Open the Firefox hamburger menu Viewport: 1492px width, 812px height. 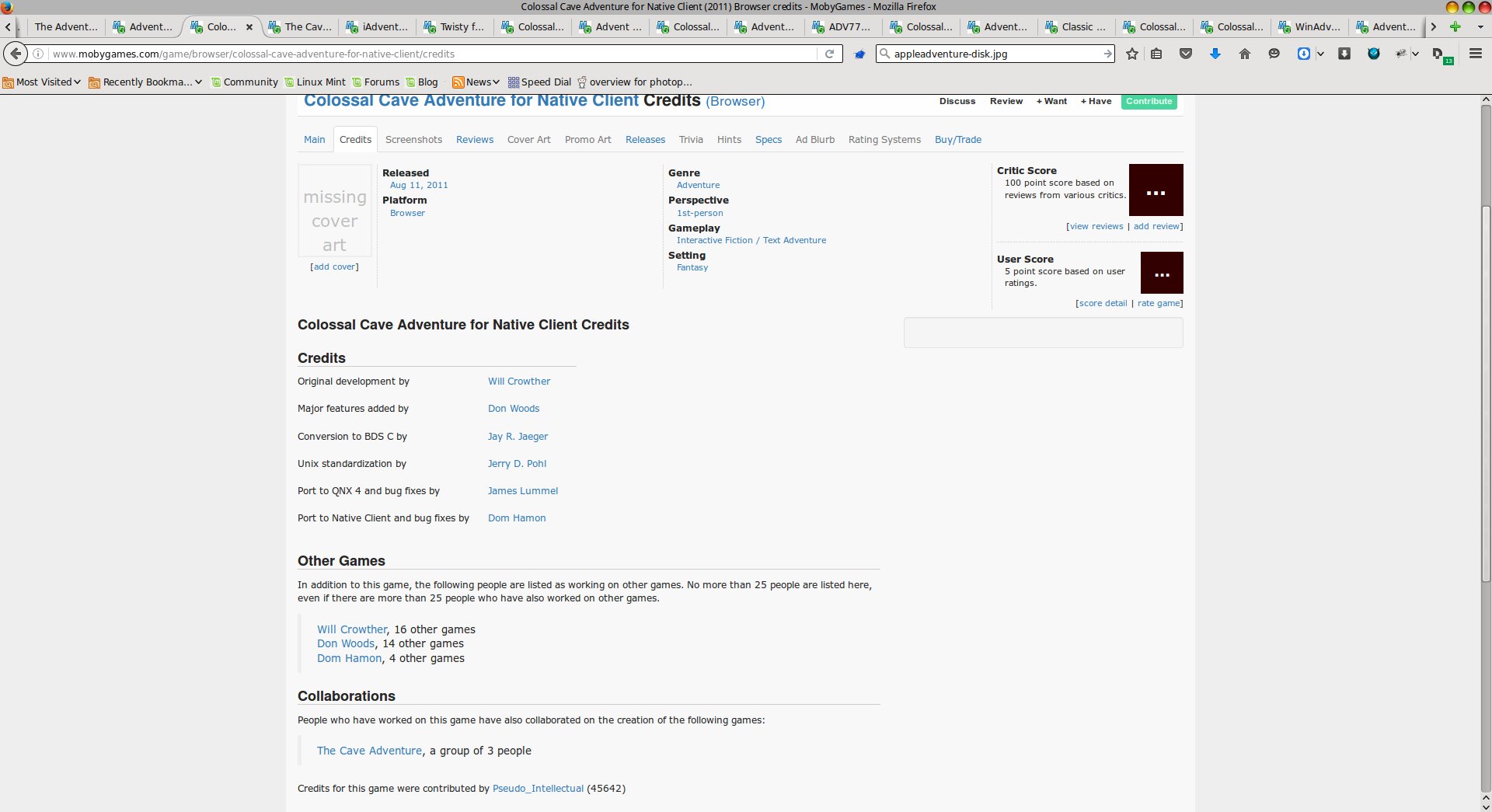coord(1475,54)
